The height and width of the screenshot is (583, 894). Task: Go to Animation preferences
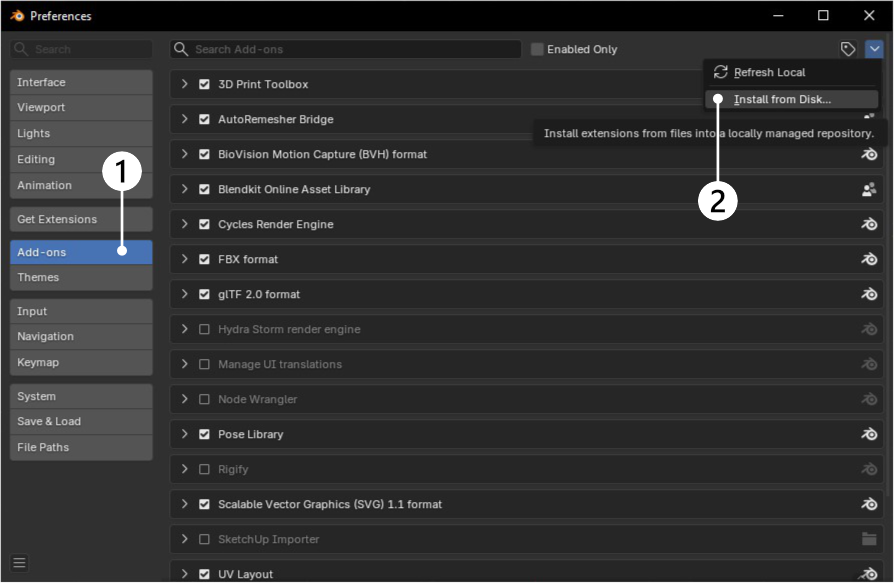pyautogui.click(x=81, y=185)
